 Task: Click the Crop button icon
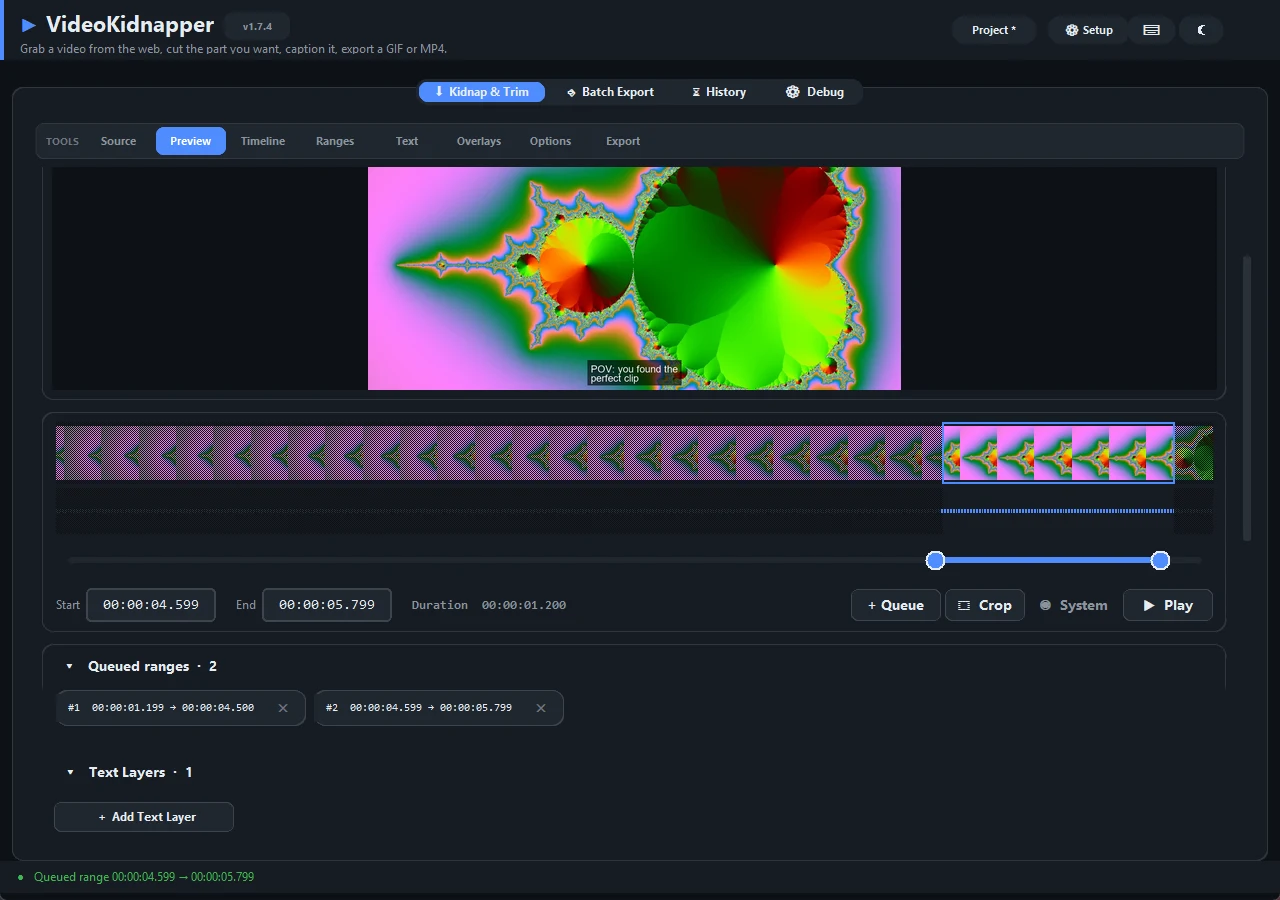(x=964, y=605)
